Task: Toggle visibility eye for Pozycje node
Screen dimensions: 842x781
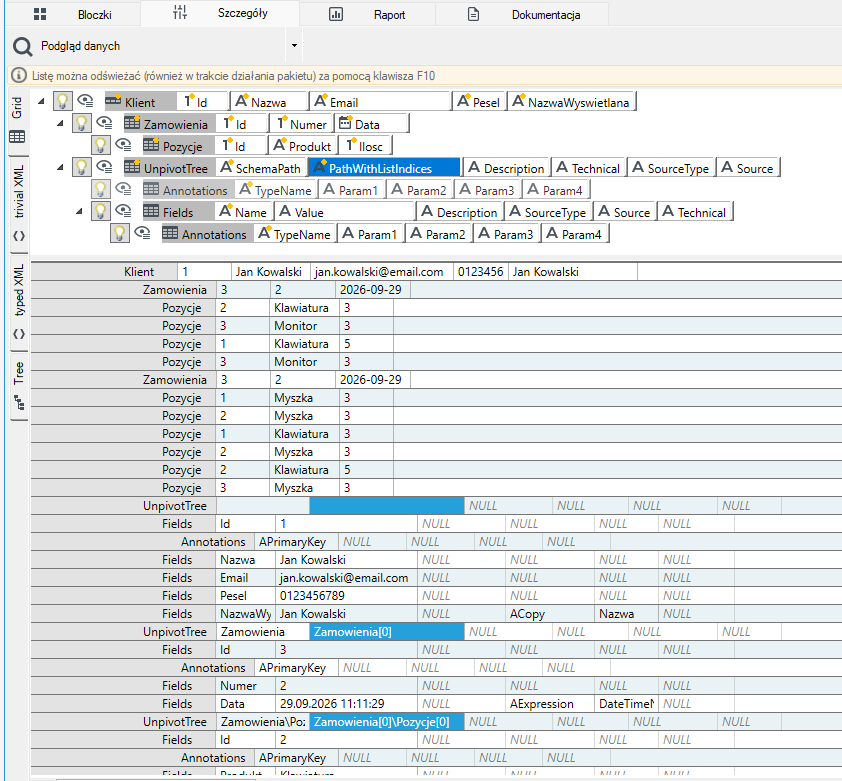Action: pyautogui.click(x=124, y=145)
